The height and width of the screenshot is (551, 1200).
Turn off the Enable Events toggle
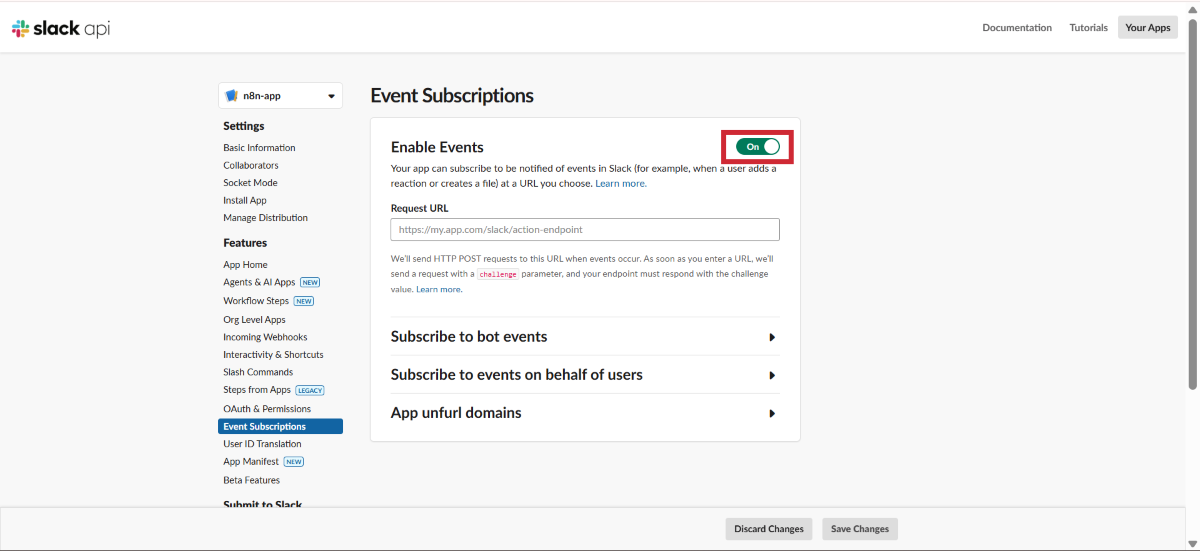pos(758,147)
